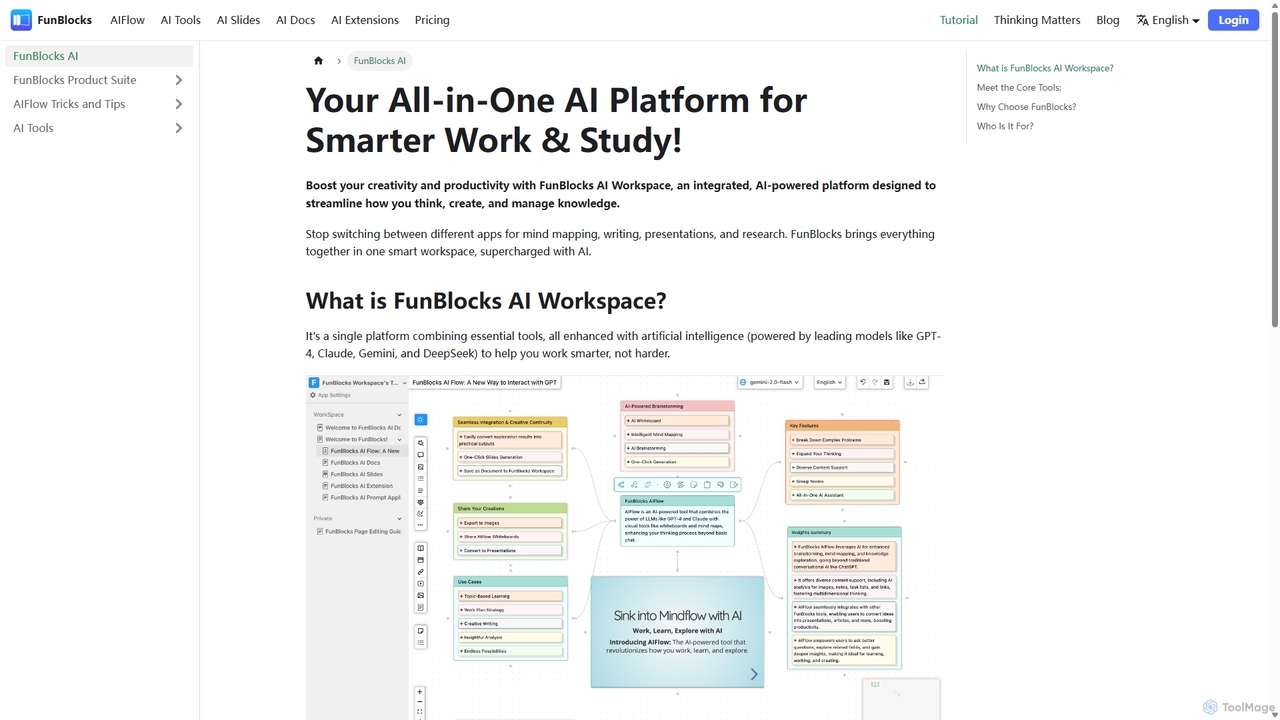
Task: Expand FunBlocks Product Suite in the sidebar
Action: tap(179, 80)
